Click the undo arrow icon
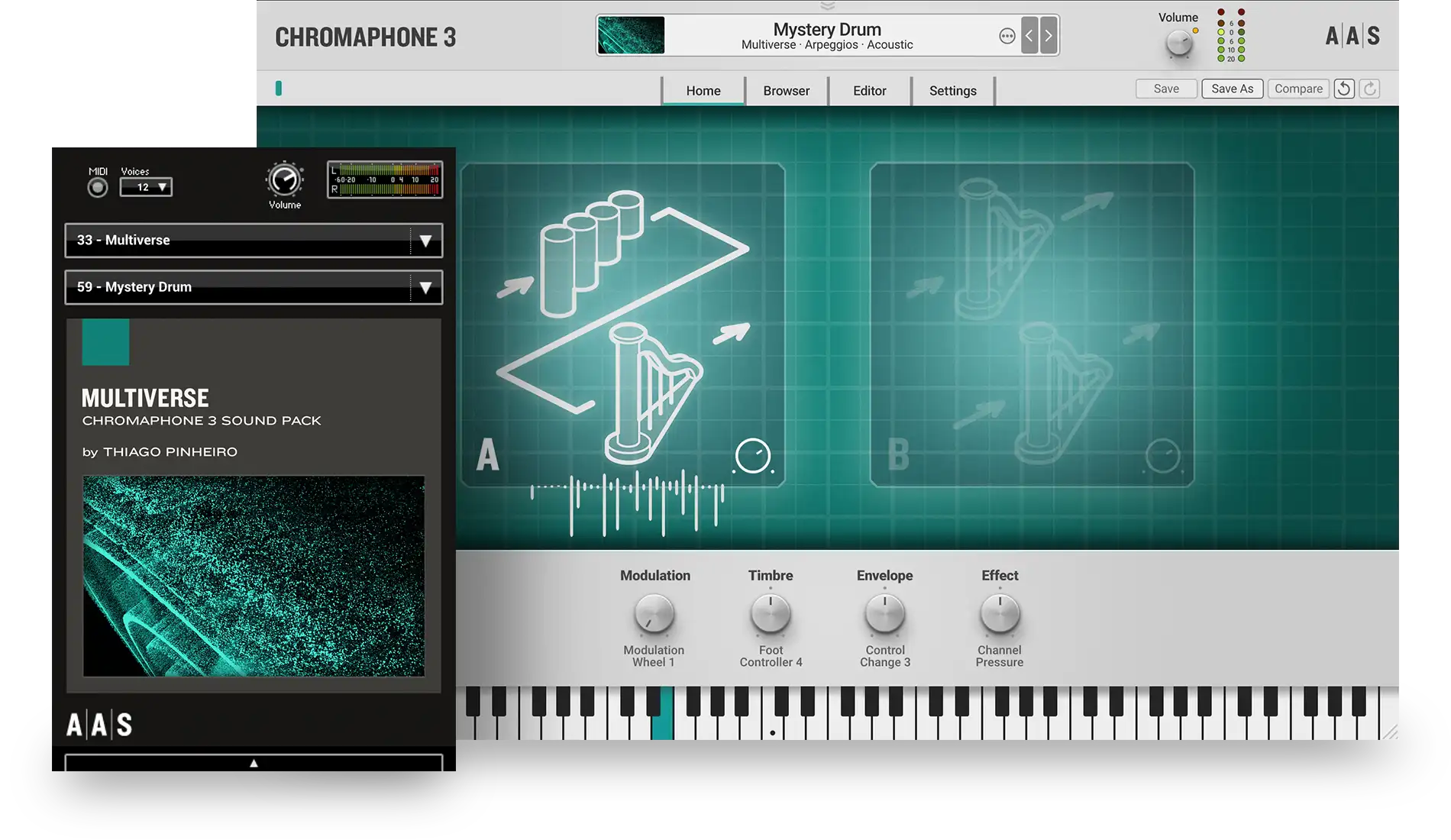 click(x=1344, y=89)
